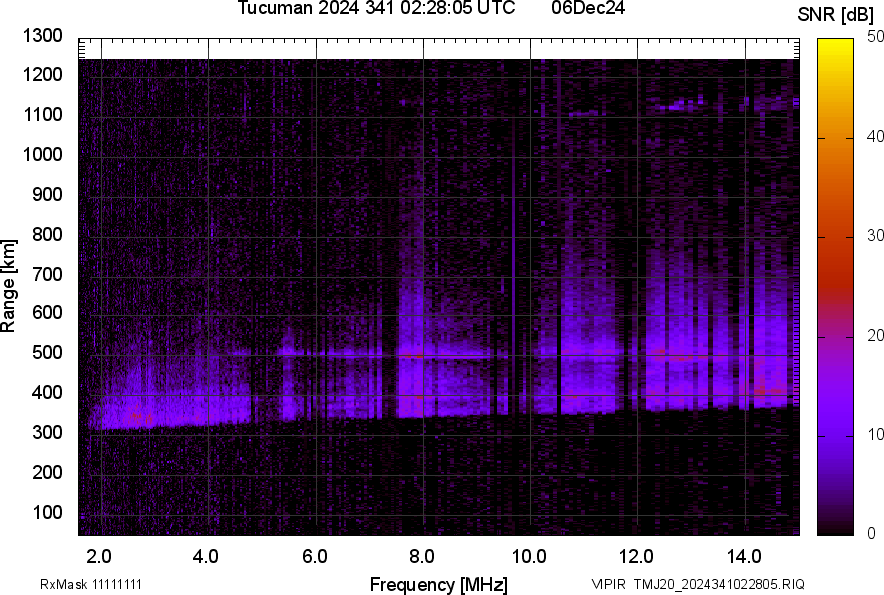Click the 'Range [km]' axis label
Screen dimensions: 884x595
pyautogui.click(x=8, y=285)
